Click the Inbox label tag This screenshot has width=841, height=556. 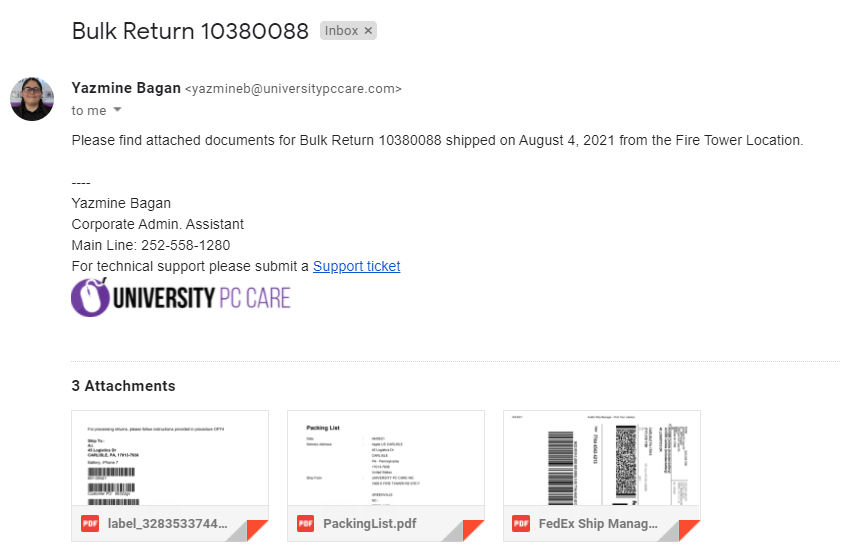[x=341, y=31]
